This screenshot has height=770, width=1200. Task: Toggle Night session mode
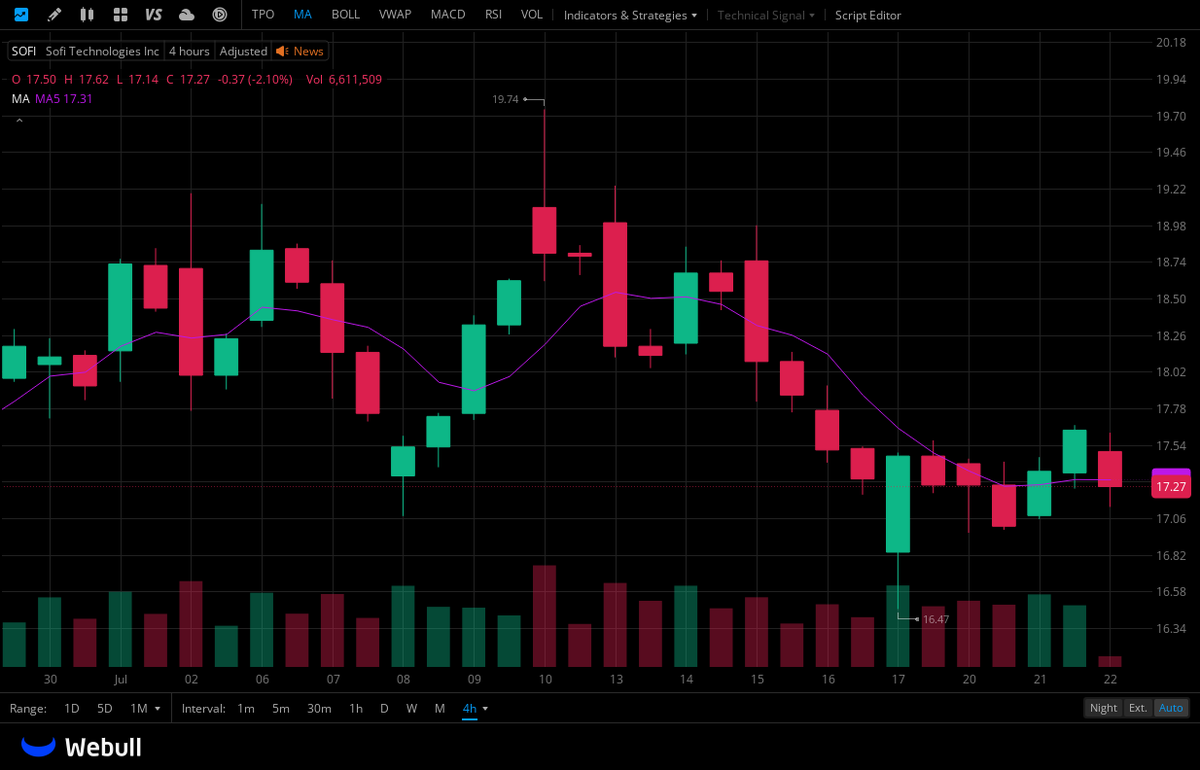(x=1104, y=708)
